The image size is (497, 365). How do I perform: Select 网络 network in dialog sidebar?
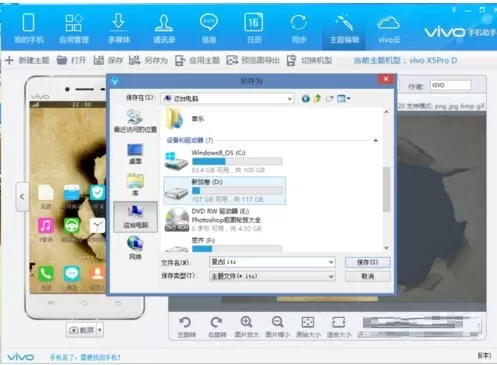click(x=135, y=248)
